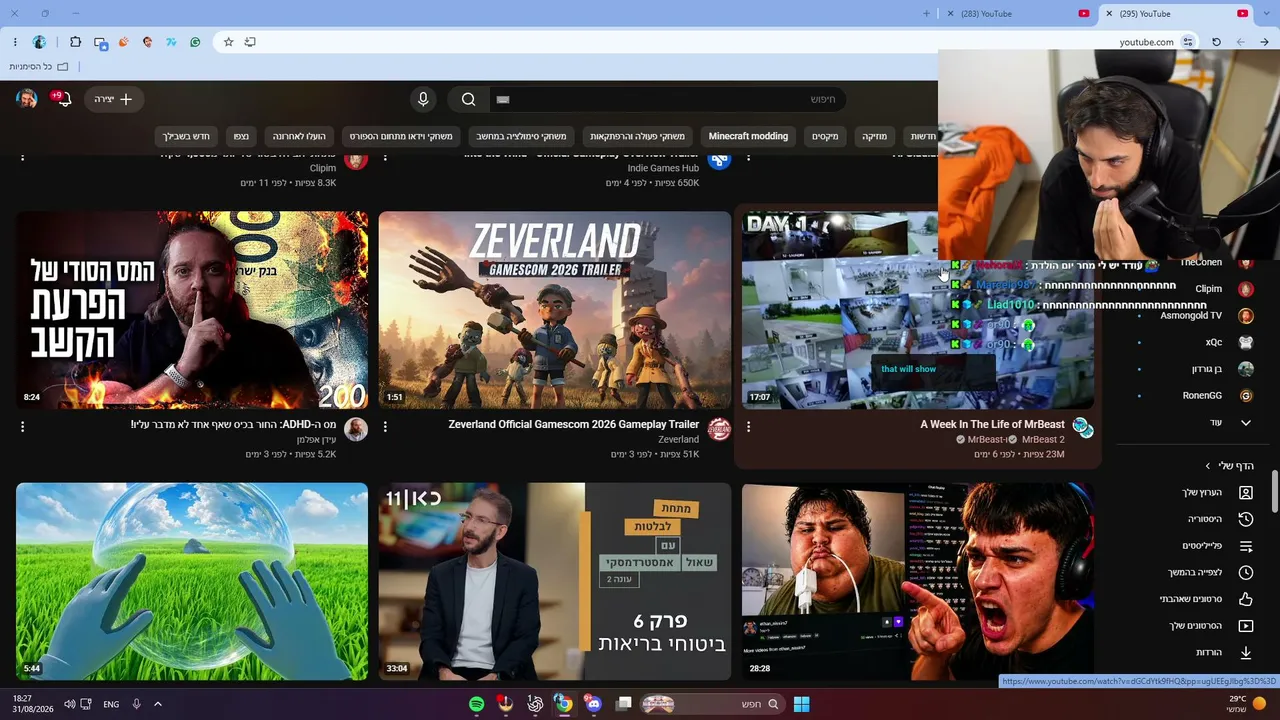The image size is (1280, 720).
Task: Switch the ENG input language indicator
Action: pyautogui.click(x=111, y=704)
